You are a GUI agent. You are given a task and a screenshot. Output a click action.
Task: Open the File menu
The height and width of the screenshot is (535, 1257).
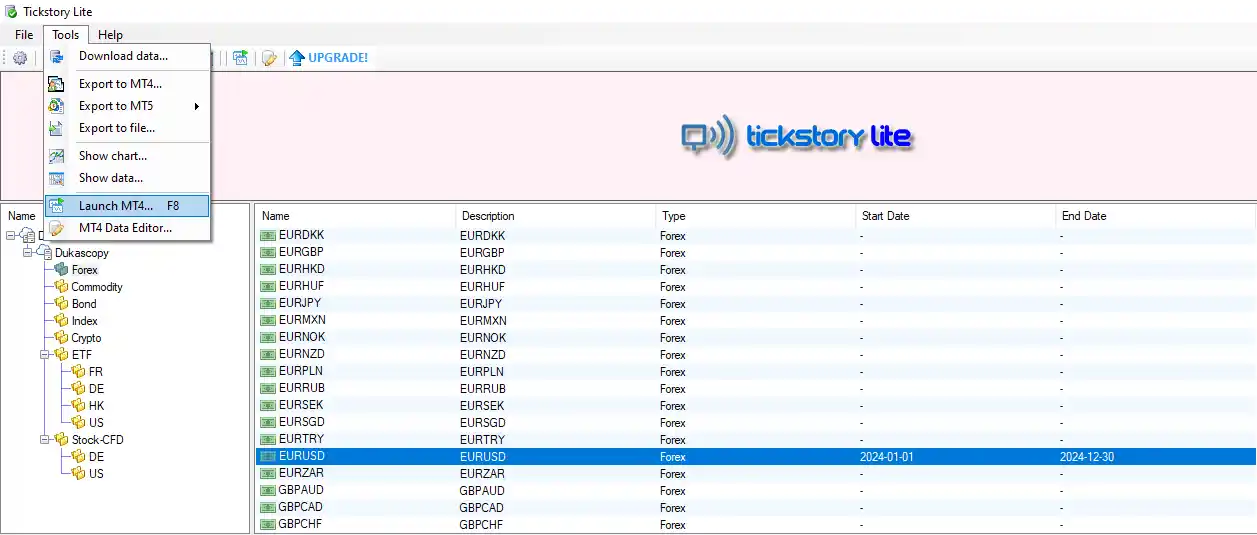tap(24, 35)
